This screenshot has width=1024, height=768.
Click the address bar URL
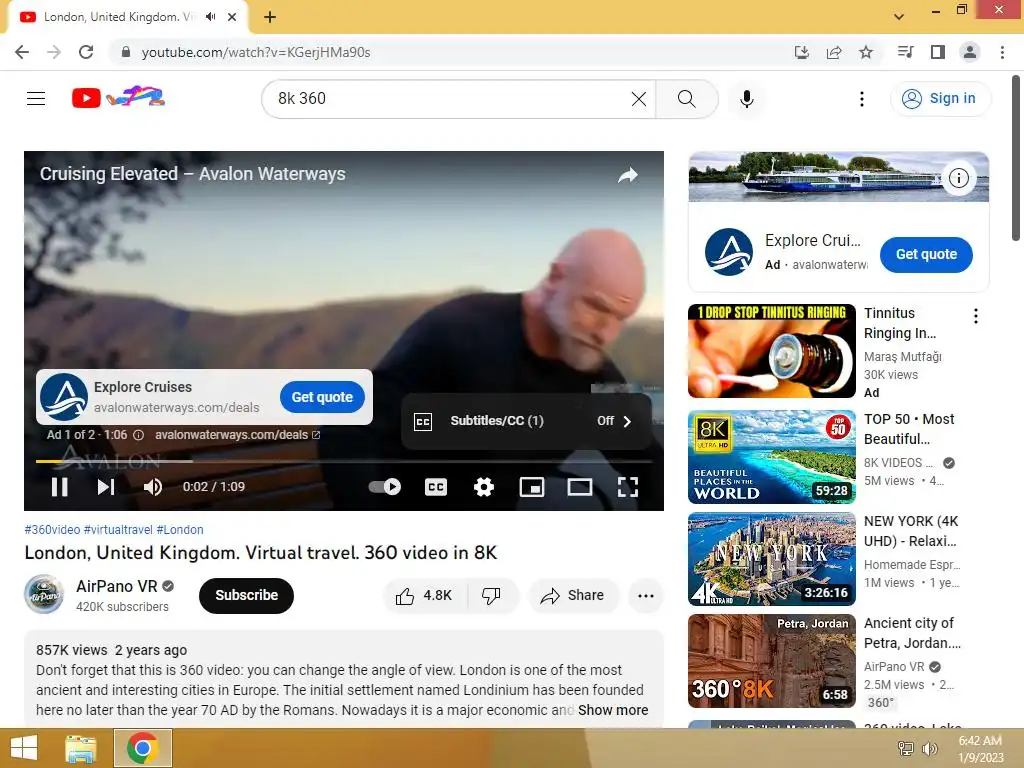(256, 52)
